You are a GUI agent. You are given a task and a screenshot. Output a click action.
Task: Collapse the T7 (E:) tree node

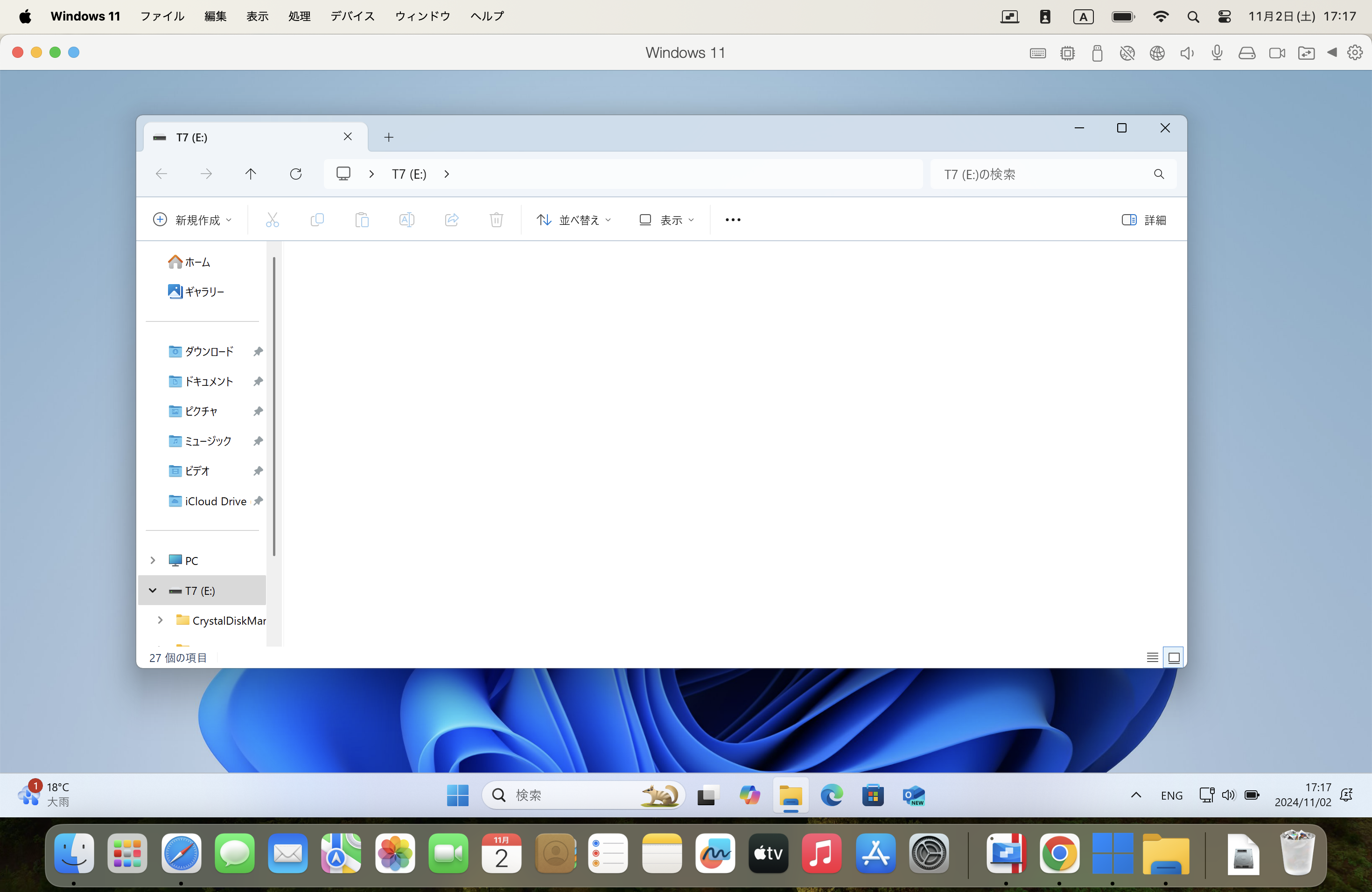tap(153, 590)
